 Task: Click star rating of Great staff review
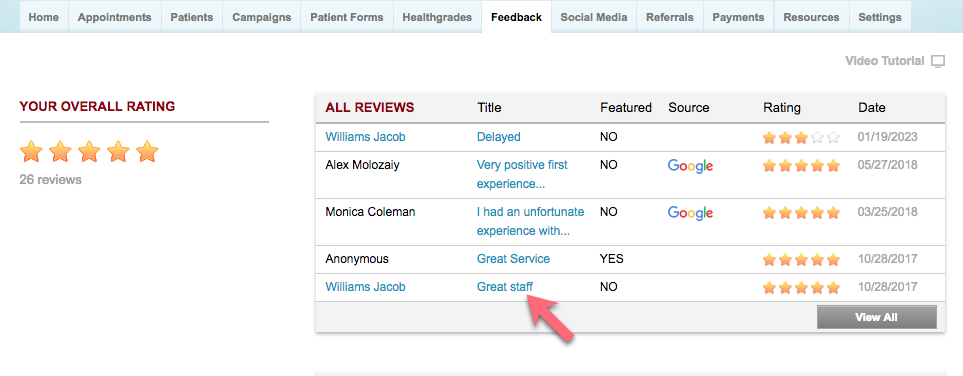pos(801,288)
